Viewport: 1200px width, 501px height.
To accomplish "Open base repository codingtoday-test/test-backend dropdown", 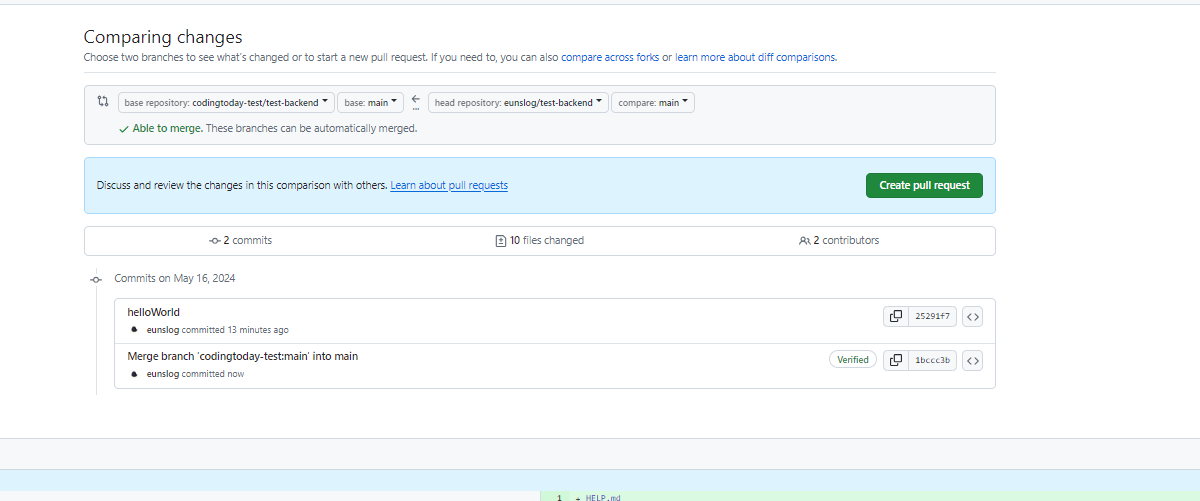I will pos(226,102).
